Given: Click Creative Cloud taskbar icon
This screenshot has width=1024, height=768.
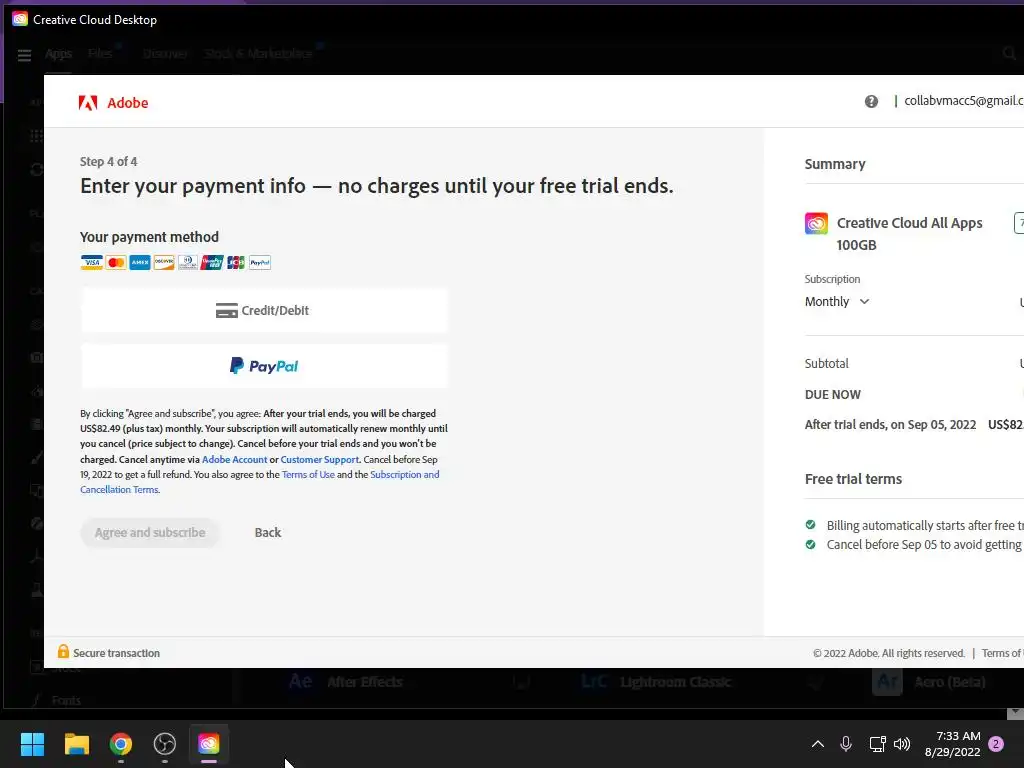Looking at the screenshot, I should click(208, 744).
